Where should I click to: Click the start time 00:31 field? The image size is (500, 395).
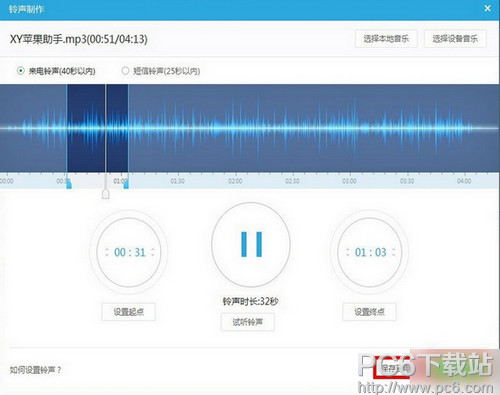130,252
